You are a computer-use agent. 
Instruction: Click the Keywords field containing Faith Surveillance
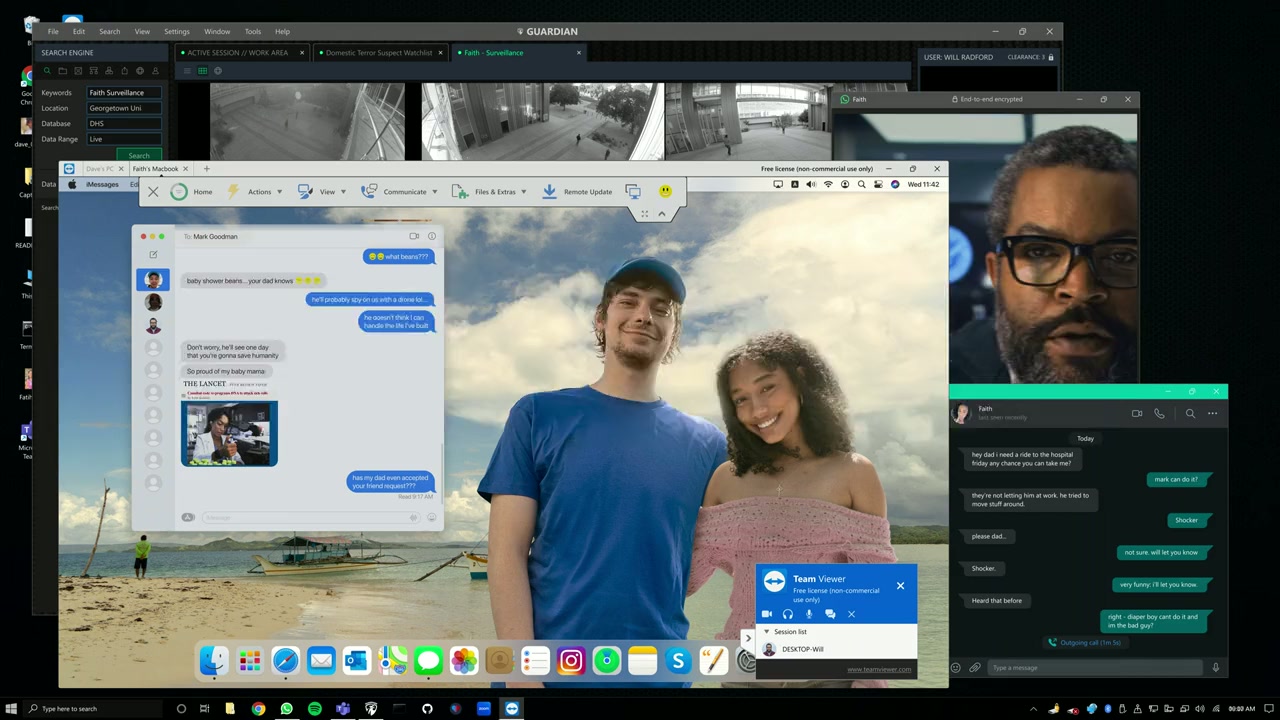124,93
